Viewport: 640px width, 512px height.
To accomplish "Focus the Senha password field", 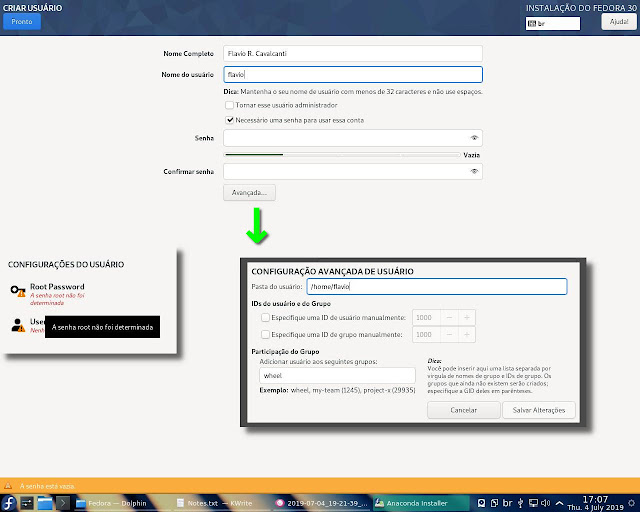I will [353, 138].
